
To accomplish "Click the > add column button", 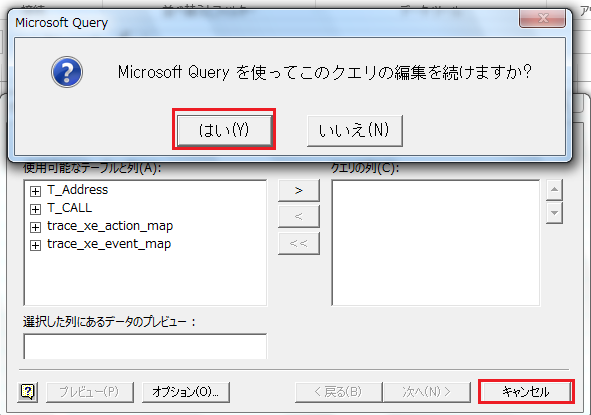I will [x=299, y=190].
